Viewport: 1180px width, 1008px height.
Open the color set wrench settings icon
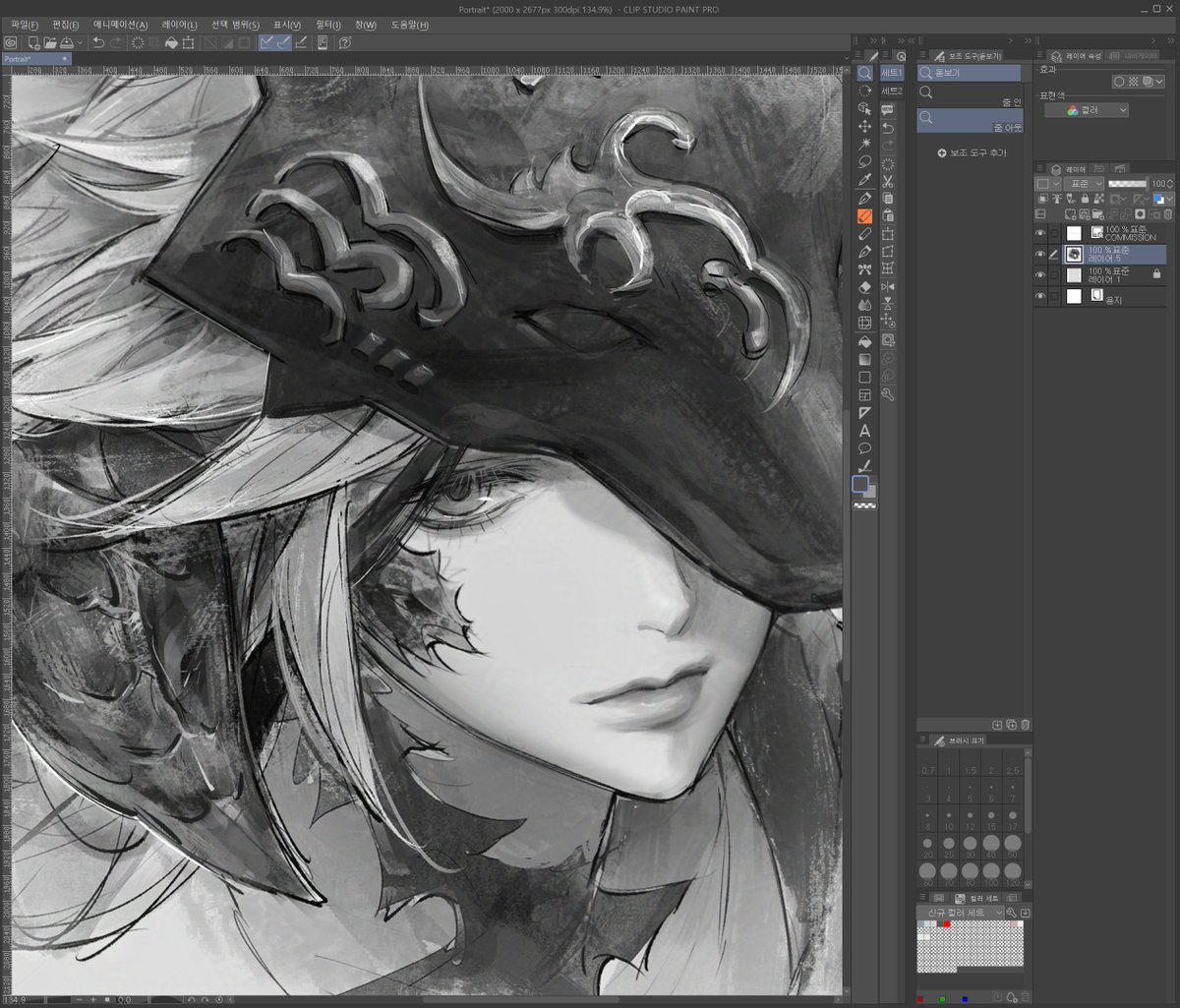[x=1012, y=913]
